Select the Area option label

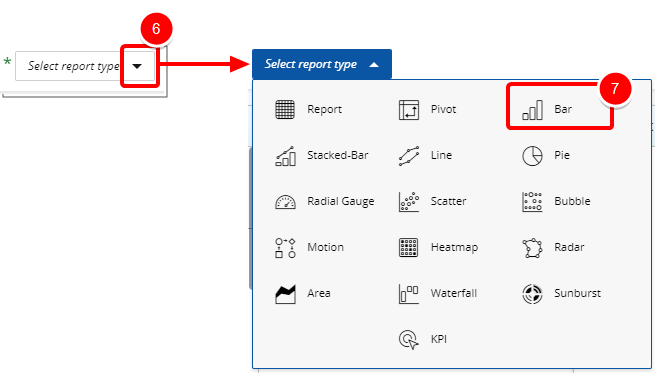pyautogui.click(x=319, y=293)
